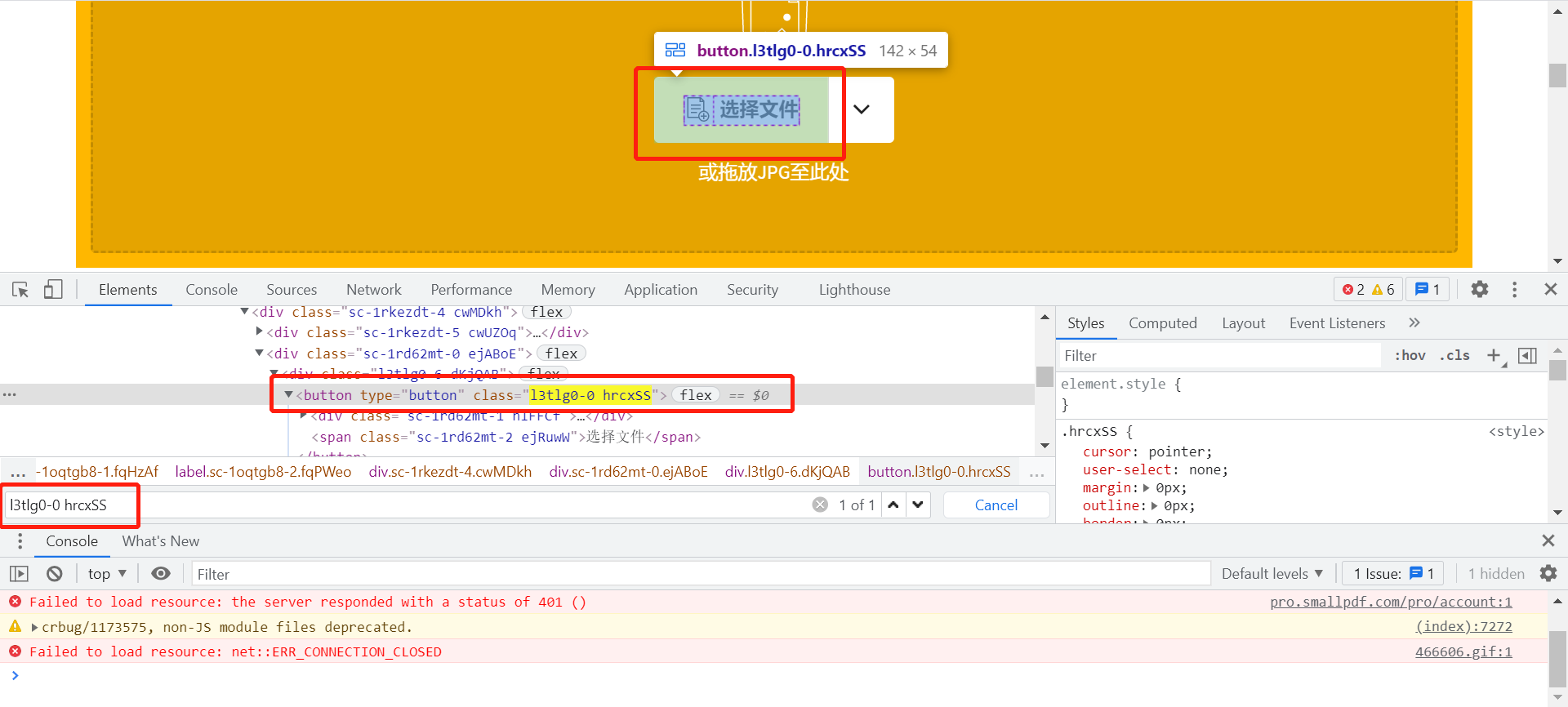This screenshot has height=707, width=1568.
Task: Close the console drawer
Action: coord(1548,540)
